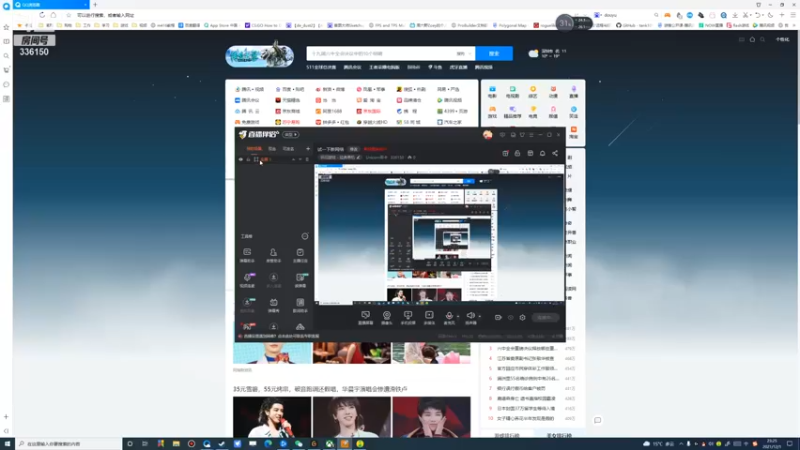Click the magnifier icon at the page top-right
The width and height of the screenshot is (800, 450).
pos(763,39)
